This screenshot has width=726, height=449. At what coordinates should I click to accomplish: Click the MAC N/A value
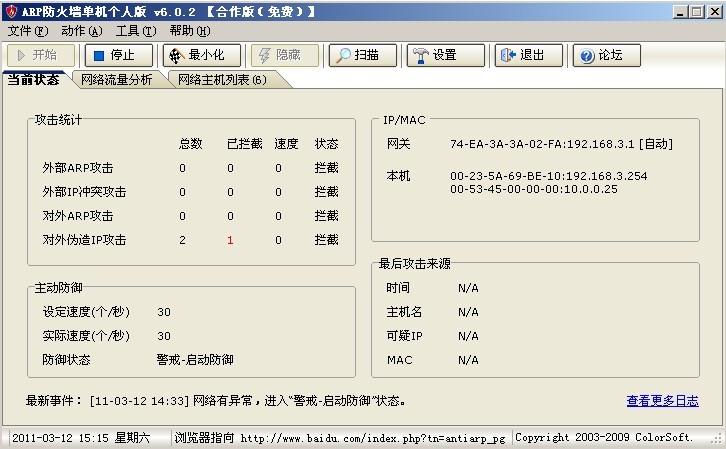click(468, 361)
